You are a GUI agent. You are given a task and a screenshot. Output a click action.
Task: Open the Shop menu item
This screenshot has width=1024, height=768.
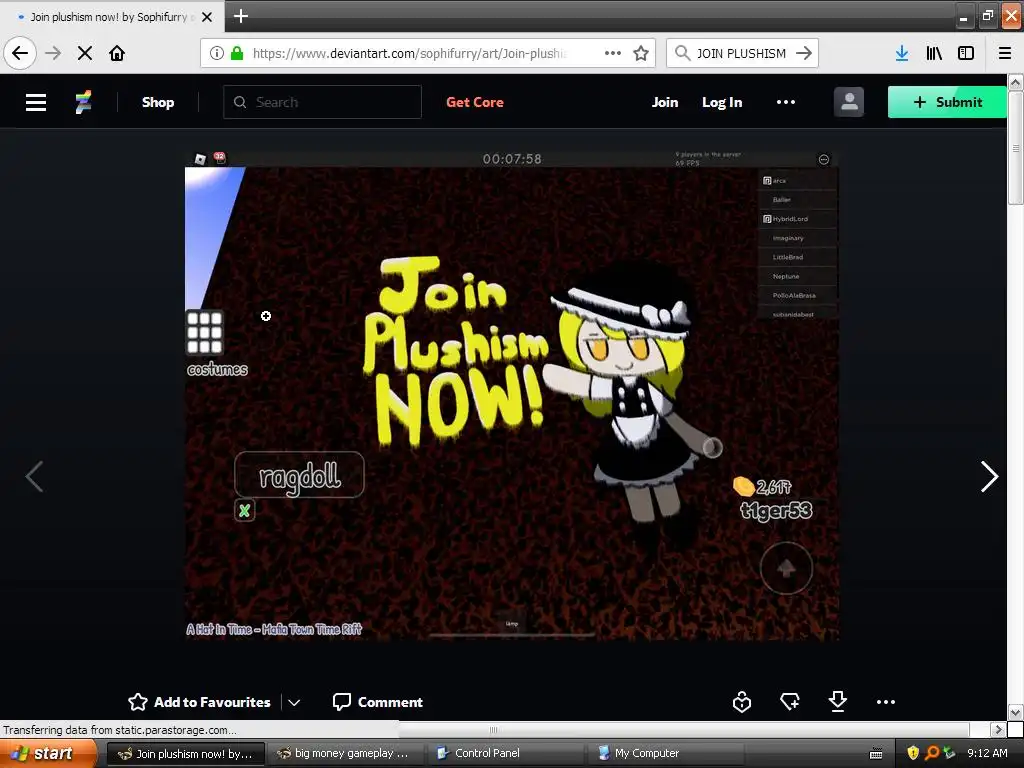tap(158, 102)
